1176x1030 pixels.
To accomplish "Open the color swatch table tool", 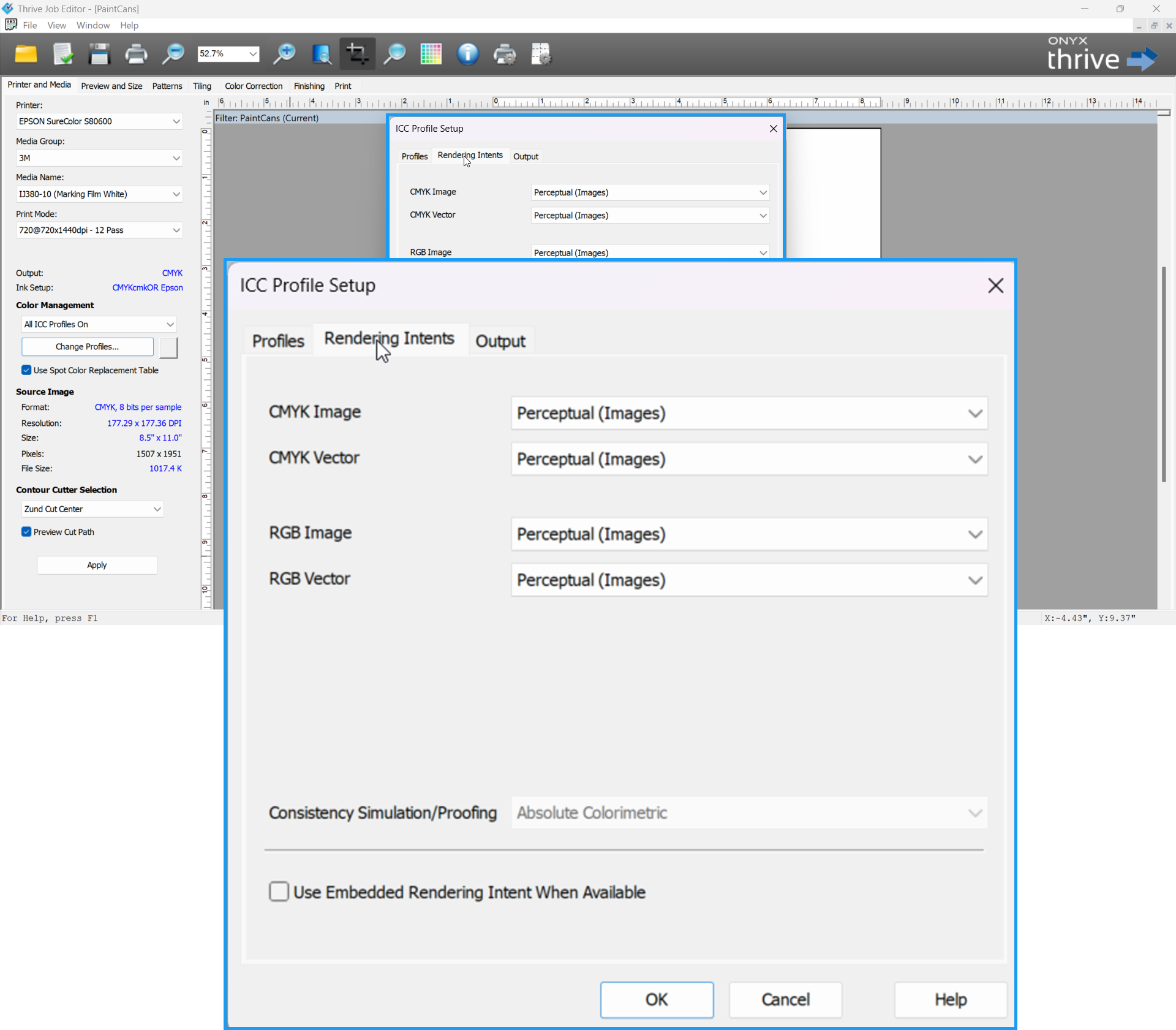I will click(431, 54).
